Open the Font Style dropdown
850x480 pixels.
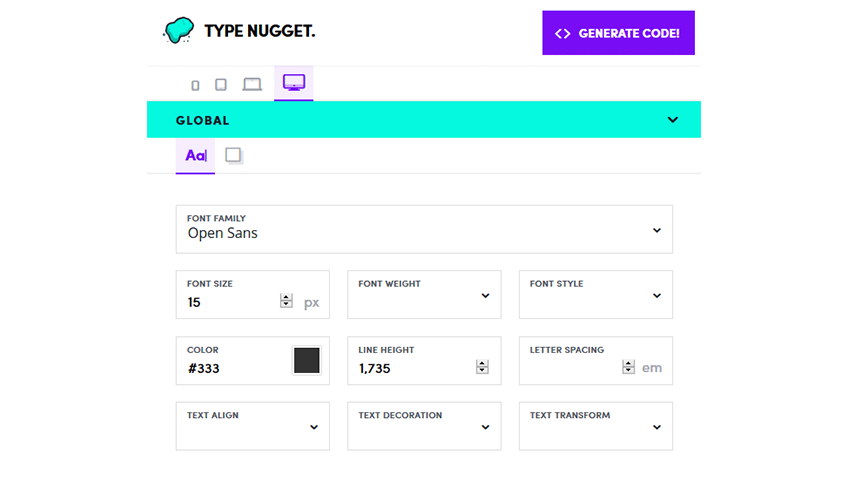coord(595,295)
